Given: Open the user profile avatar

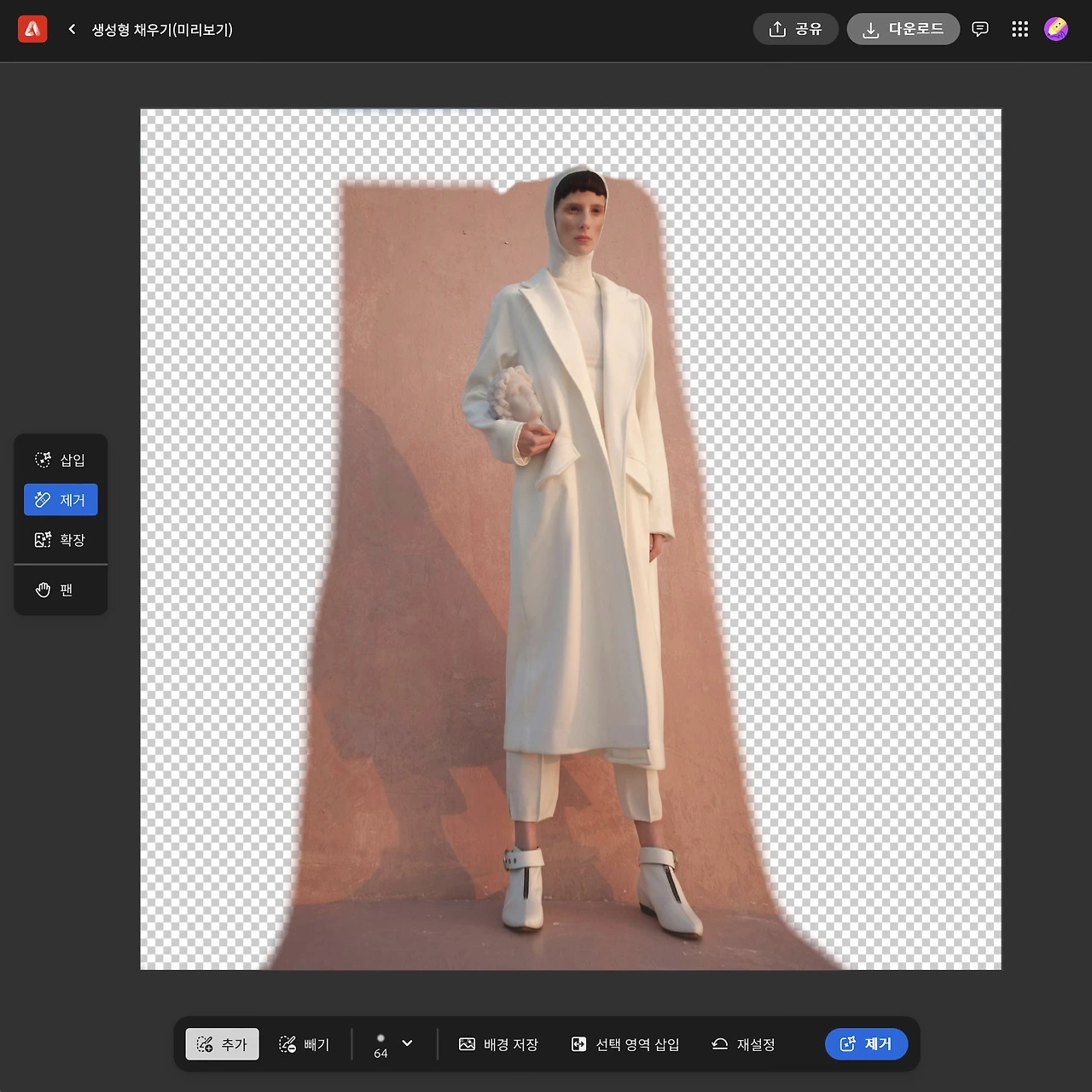Looking at the screenshot, I should [x=1056, y=29].
